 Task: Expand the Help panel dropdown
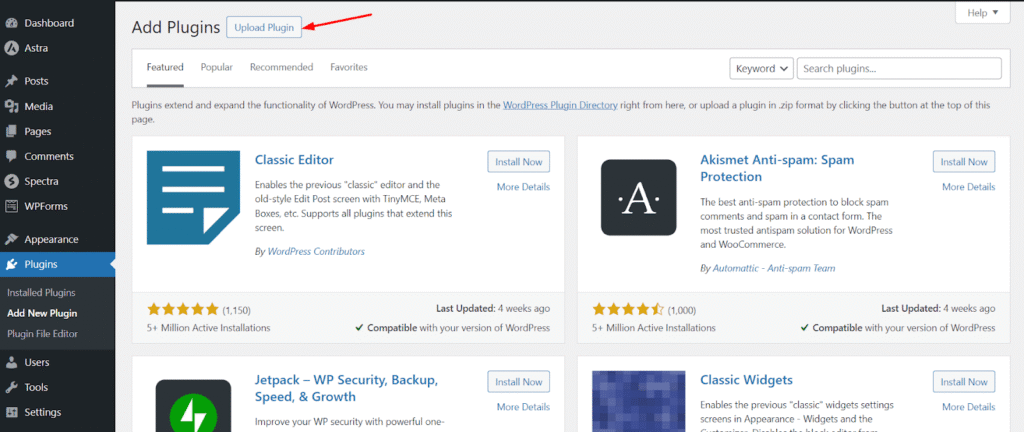984,13
